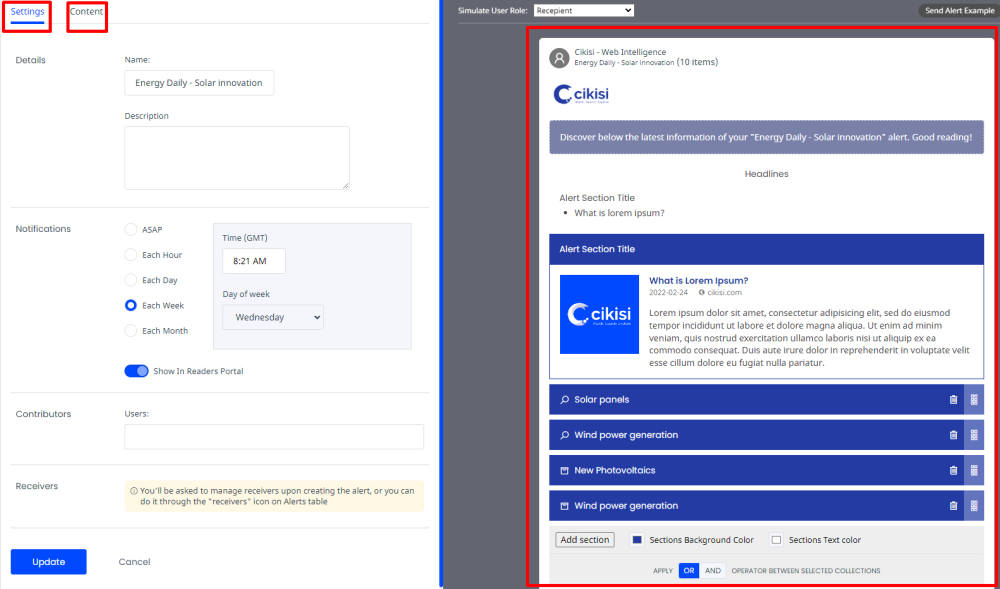1000x589 pixels.
Task: Click the Cikisi article thumbnail image
Action: [599, 314]
